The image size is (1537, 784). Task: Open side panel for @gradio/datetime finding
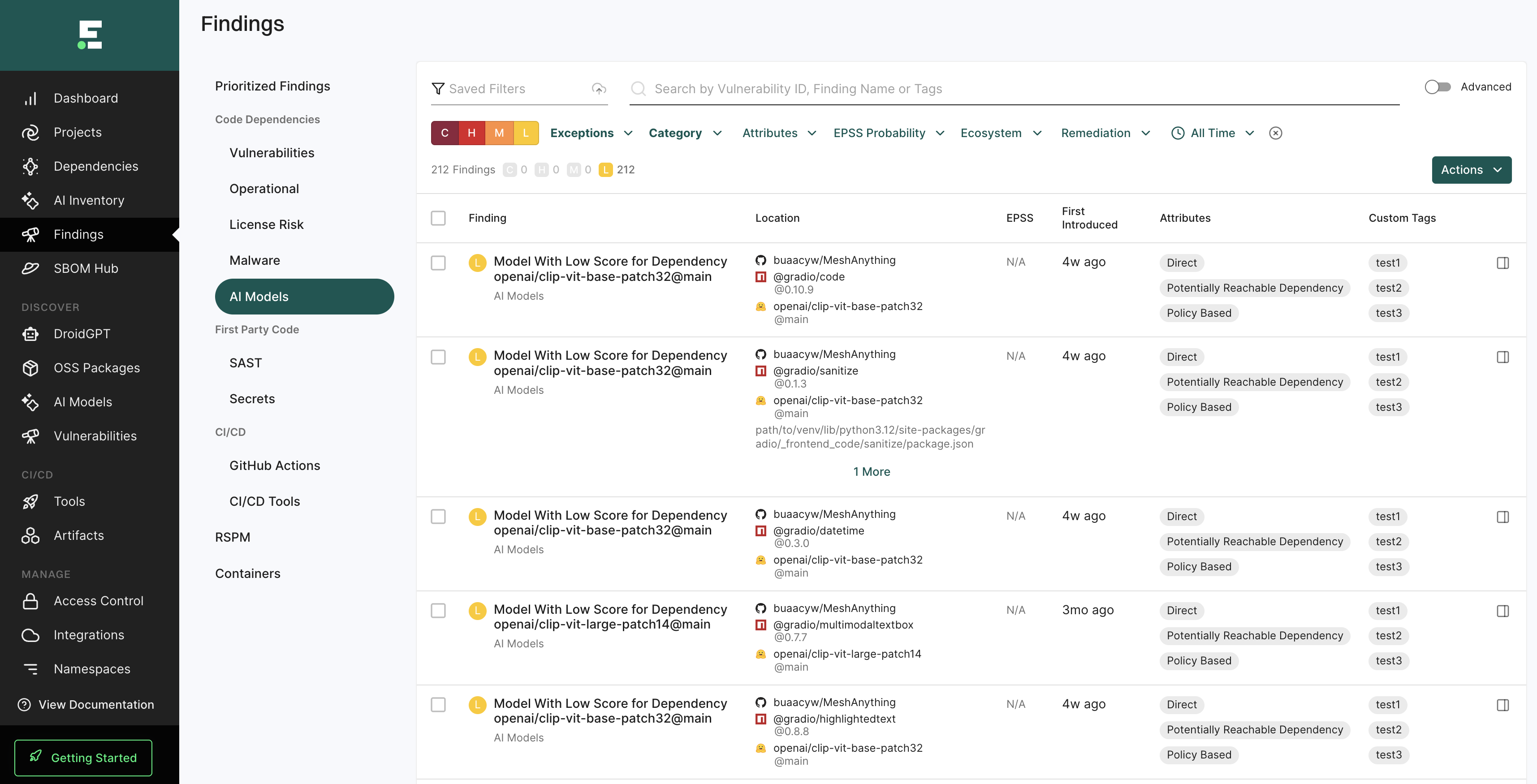1502,517
